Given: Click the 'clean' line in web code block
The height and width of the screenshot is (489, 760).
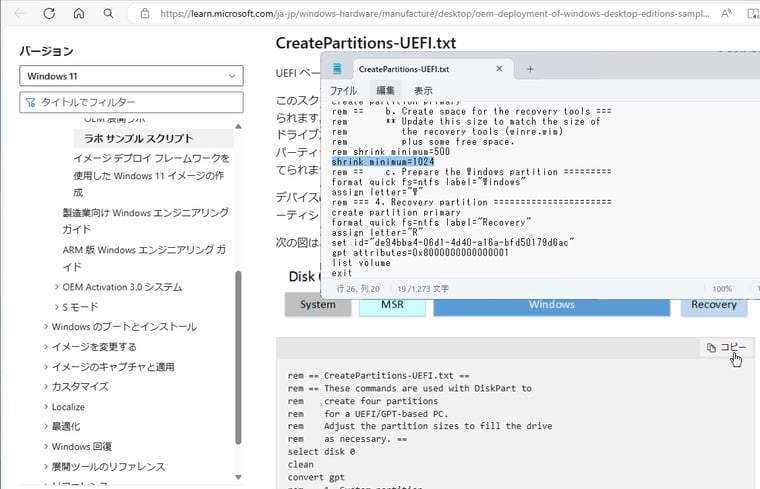Looking at the screenshot, I should click(x=301, y=464).
